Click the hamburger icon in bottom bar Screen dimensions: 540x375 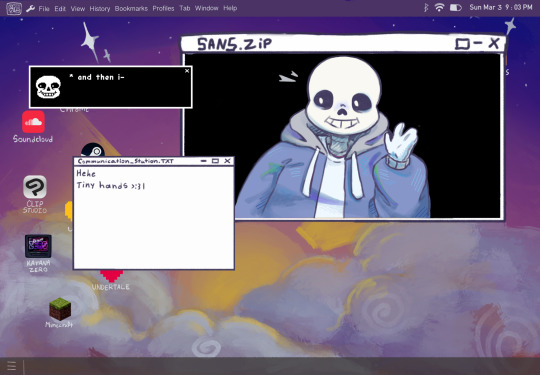coord(11,366)
